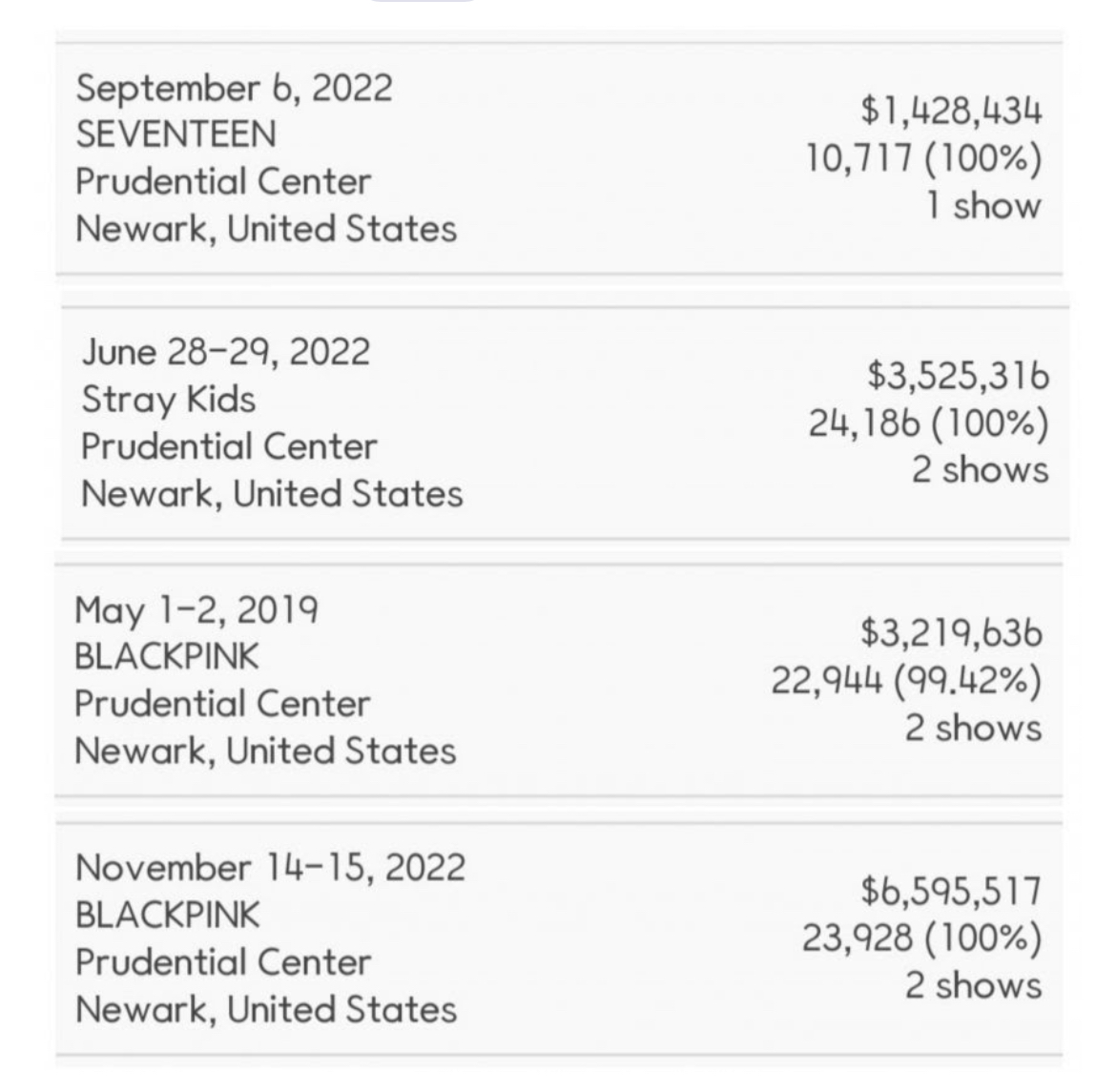The height and width of the screenshot is (1092, 1116).
Task: Click the "1 show" label
Action: coord(983,205)
